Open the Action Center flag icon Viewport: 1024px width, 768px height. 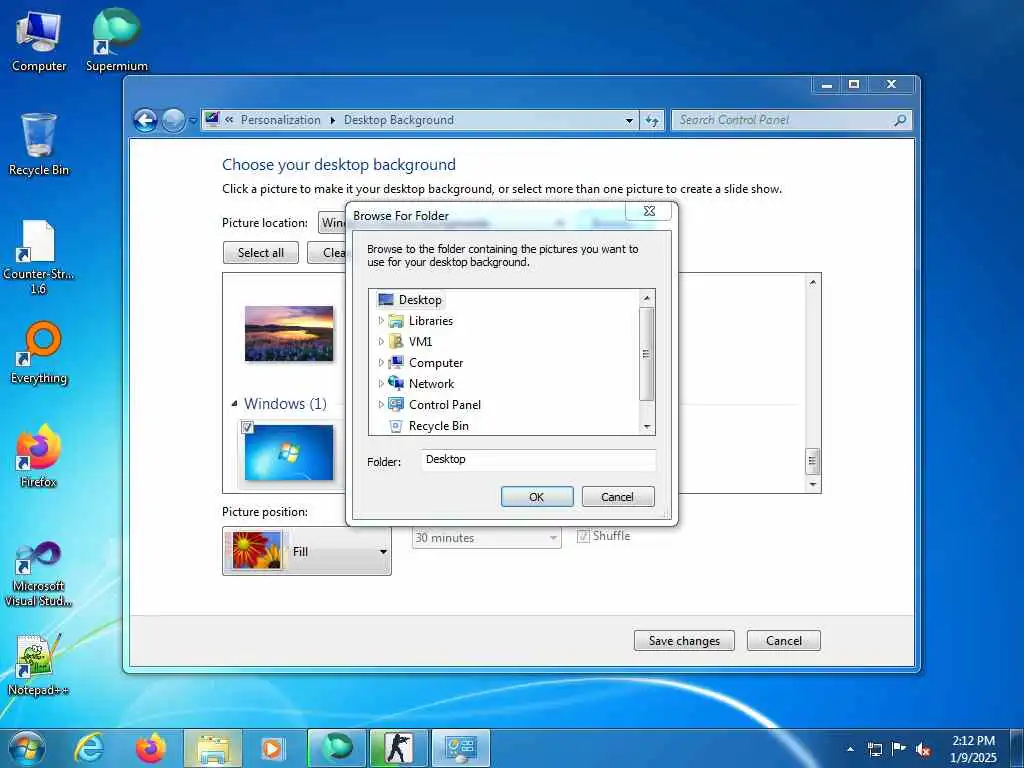(x=899, y=749)
